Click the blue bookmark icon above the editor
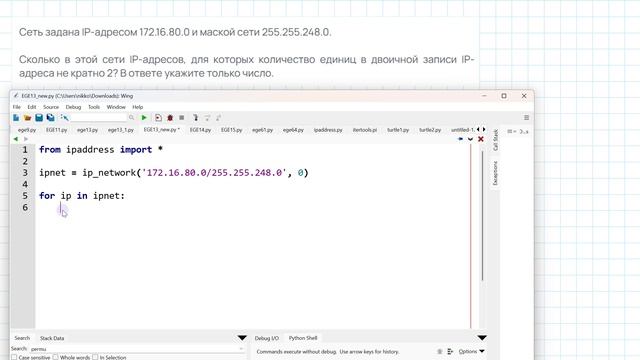This screenshot has height=360, width=640. 460,139
